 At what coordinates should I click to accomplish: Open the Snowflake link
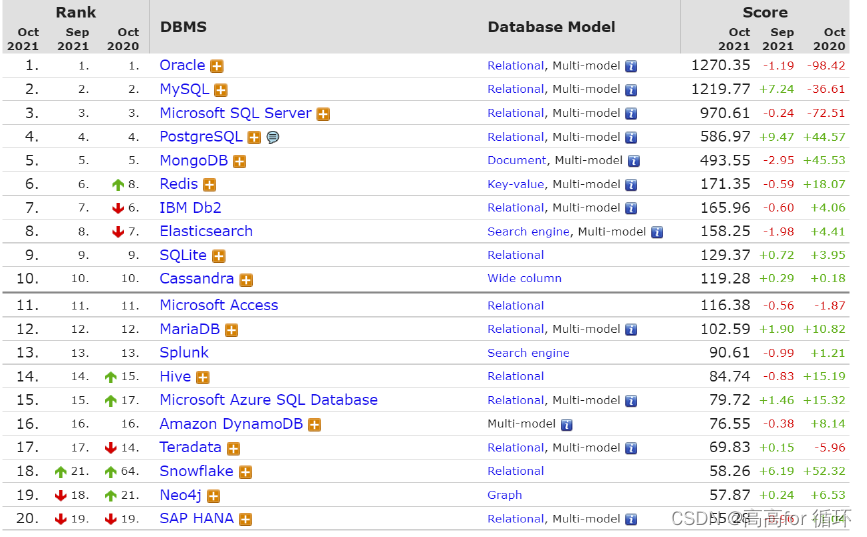[x=196, y=471]
